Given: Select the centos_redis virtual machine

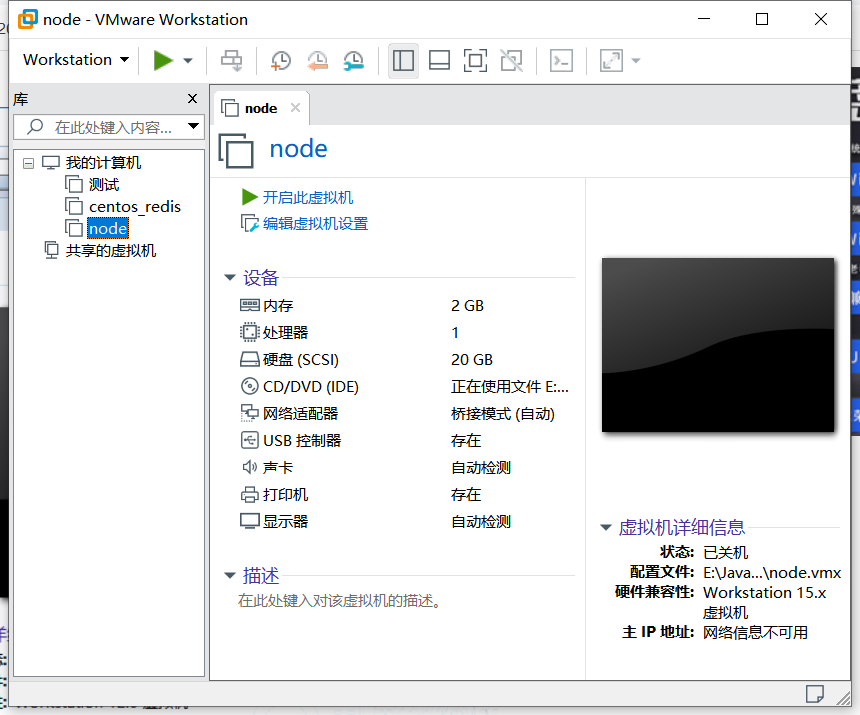Looking at the screenshot, I should [x=134, y=207].
